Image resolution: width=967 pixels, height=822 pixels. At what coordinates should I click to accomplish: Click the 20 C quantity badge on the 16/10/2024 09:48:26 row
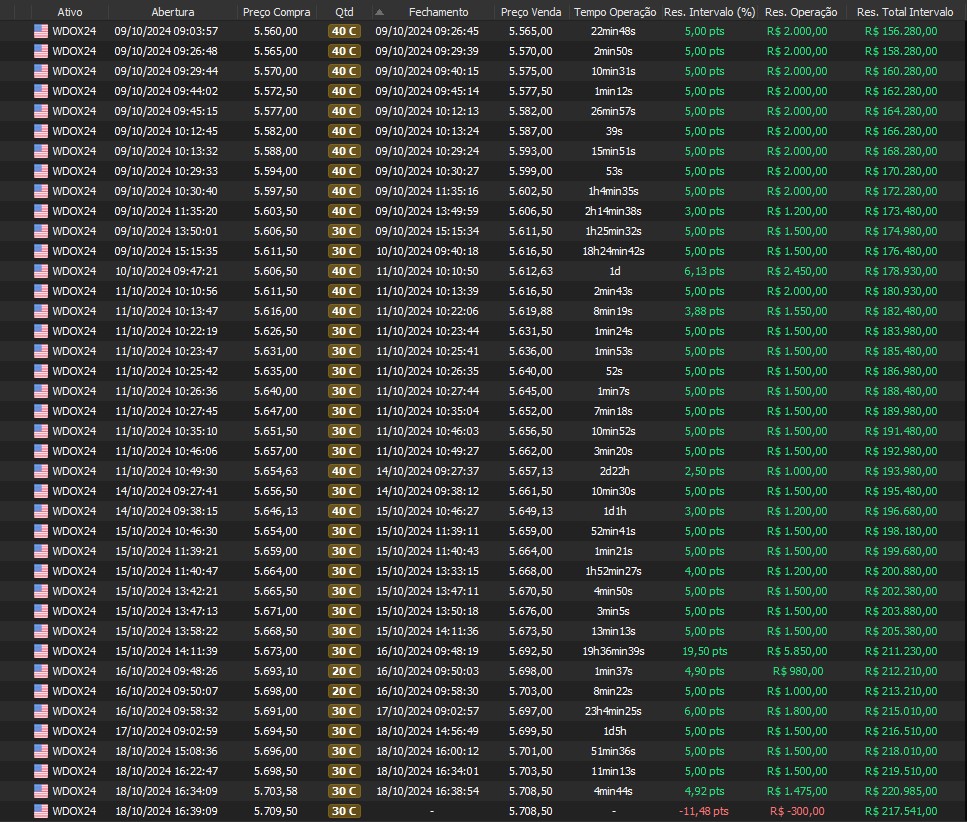click(x=344, y=671)
